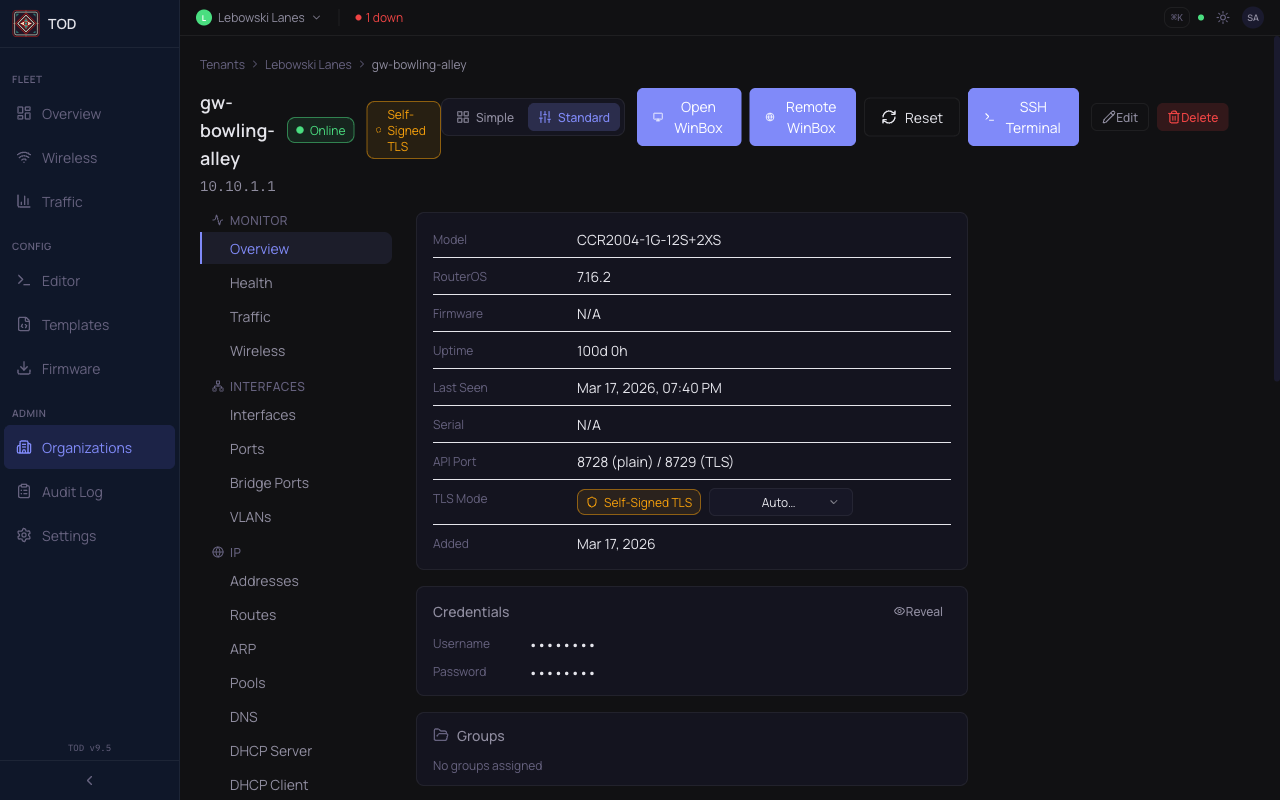This screenshot has width=1280, height=800.
Task: Click the Audit Log icon under Admin
Action: pos(24,491)
